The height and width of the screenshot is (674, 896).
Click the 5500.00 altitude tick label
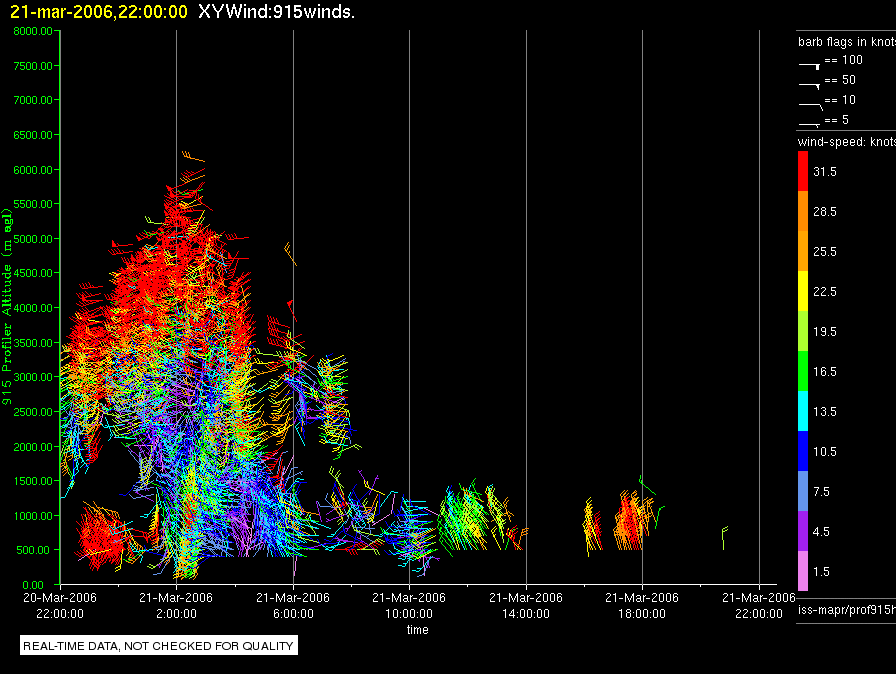[x=33, y=204]
